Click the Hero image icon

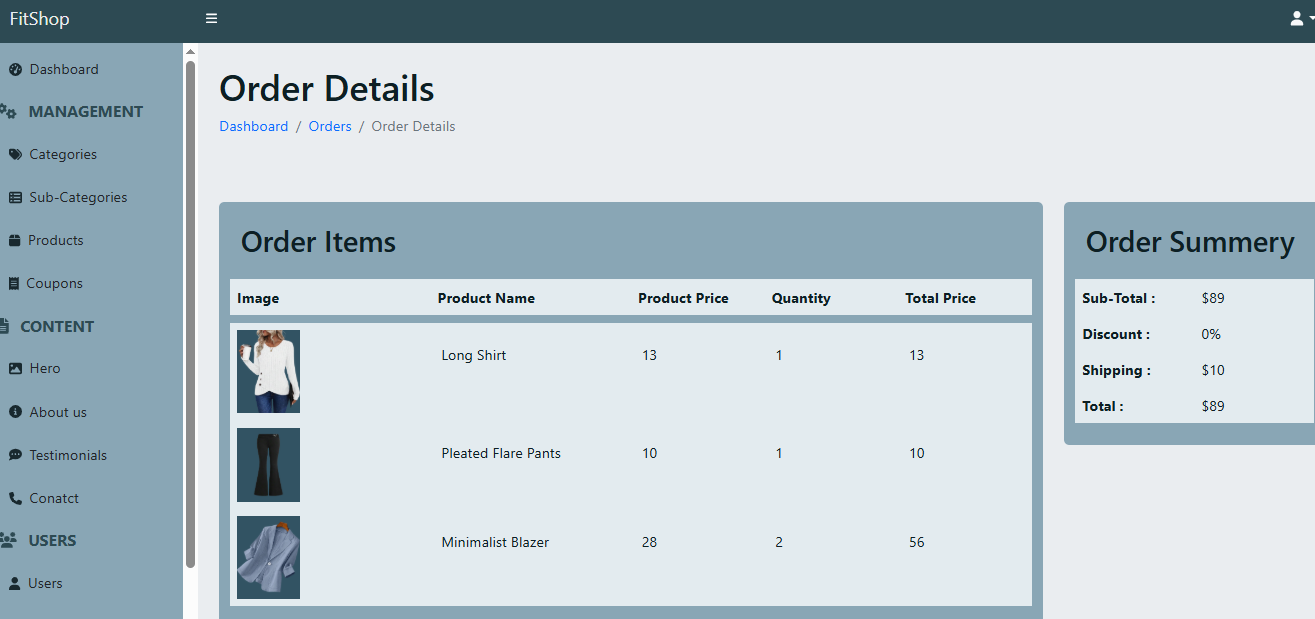click(15, 369)
